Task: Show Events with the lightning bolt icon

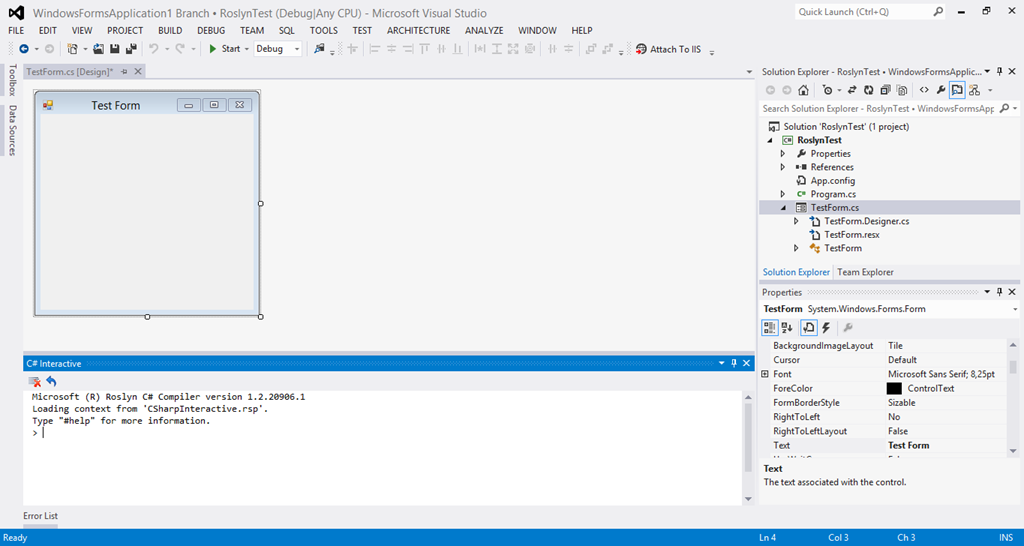Action: pos(826,327)
